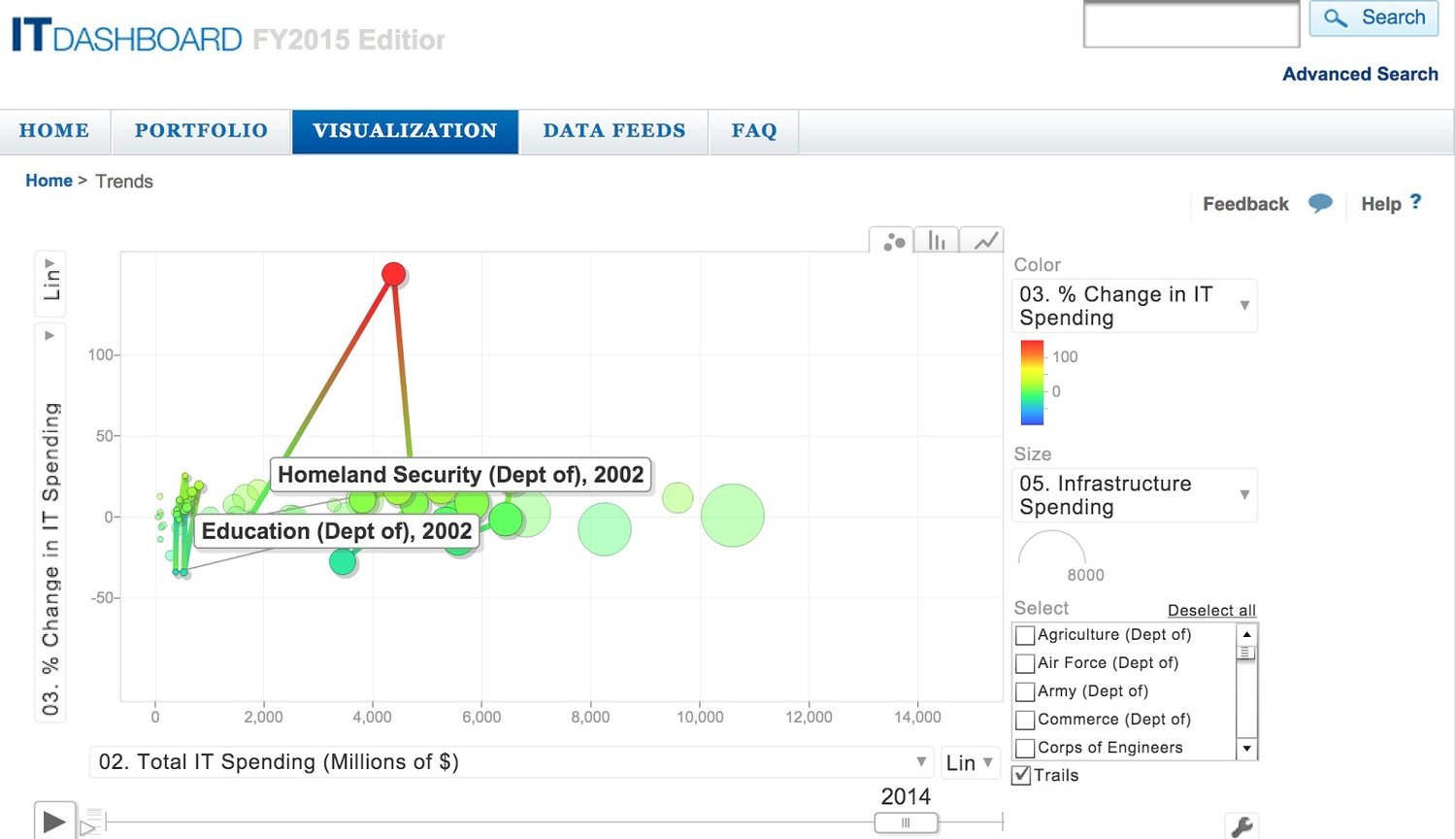The width and height of the screenshot is (1456, 839).
Task: Switch to bubble chart view
Action: tap(894, 241)
